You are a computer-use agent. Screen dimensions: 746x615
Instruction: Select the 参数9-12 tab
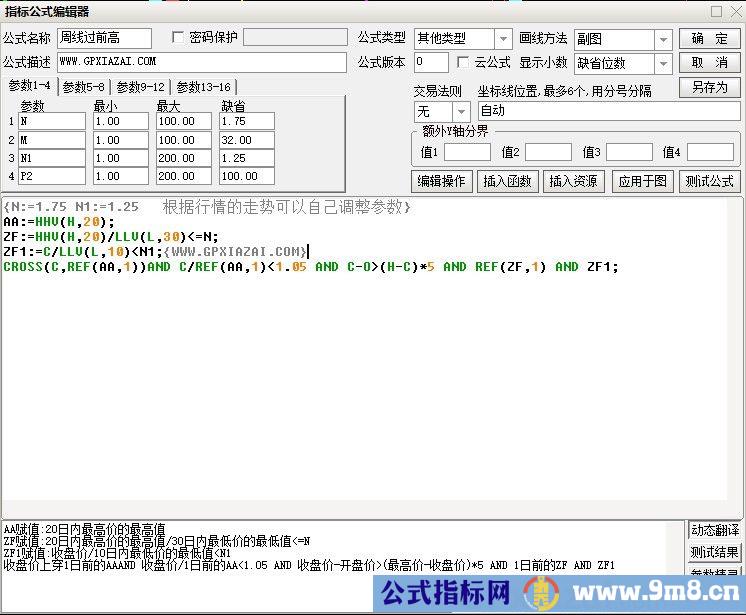(140, 87)
